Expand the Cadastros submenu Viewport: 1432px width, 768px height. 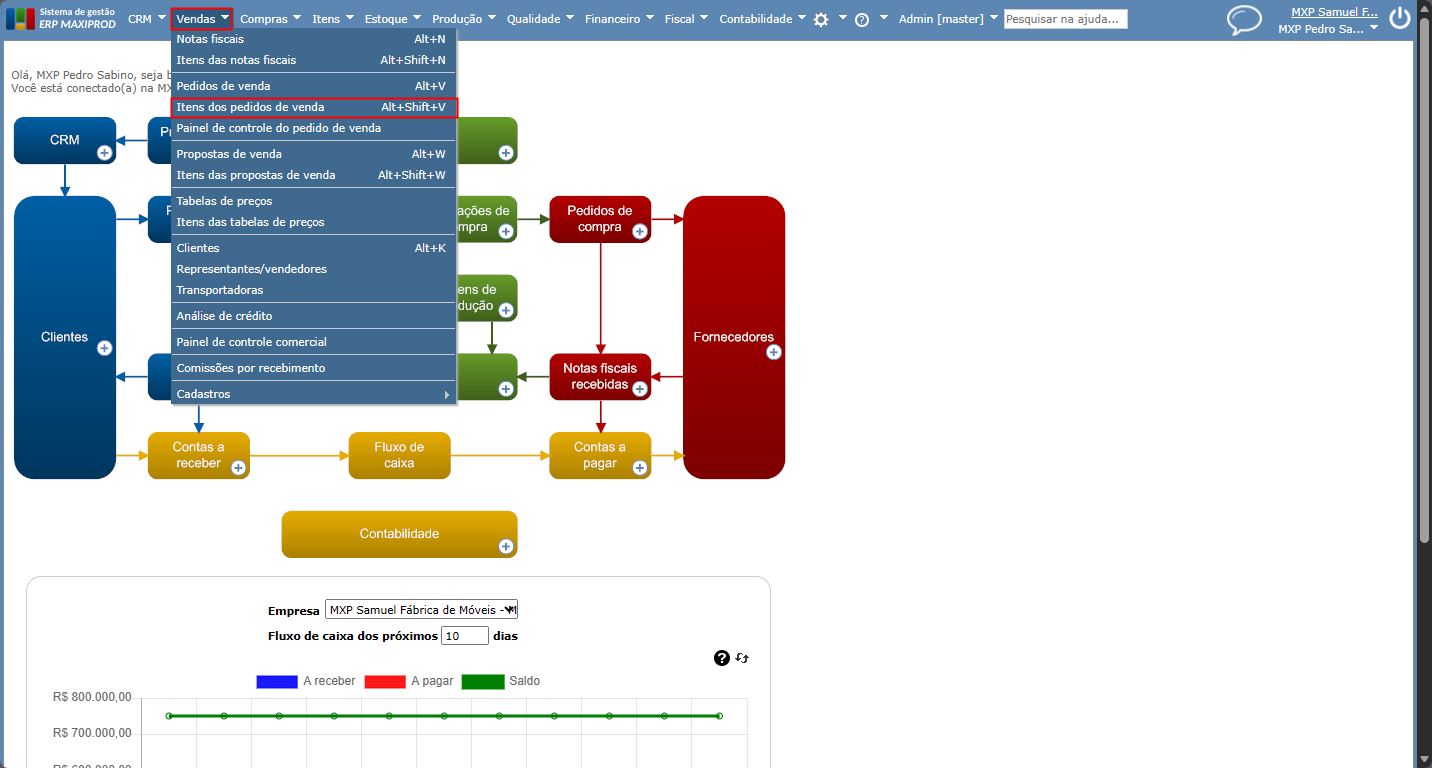(314, 394)
